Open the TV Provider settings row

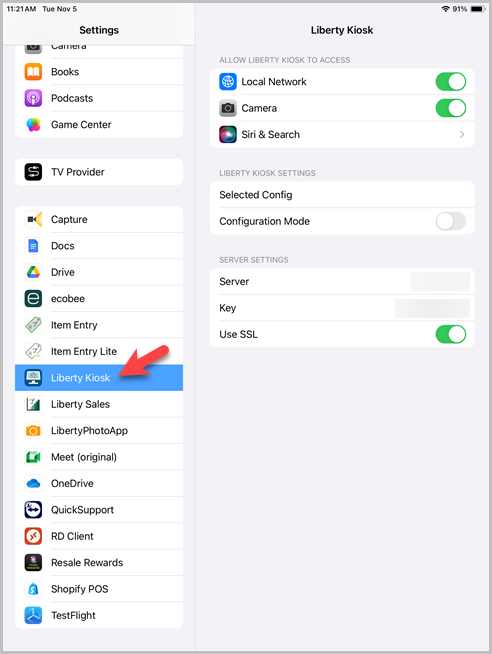pyautogui.click(x=99, y=172)
